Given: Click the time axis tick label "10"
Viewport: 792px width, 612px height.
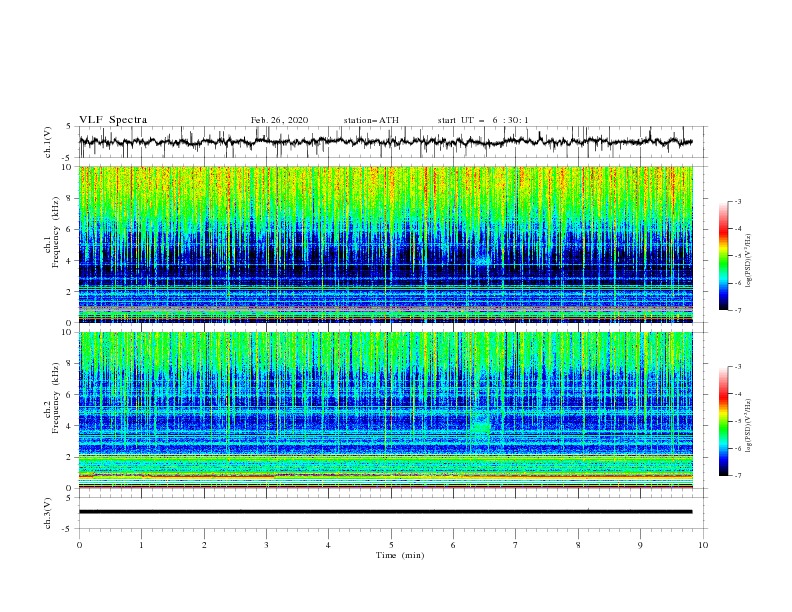Looking at the screenshot, I should click(x=703, y=545).
